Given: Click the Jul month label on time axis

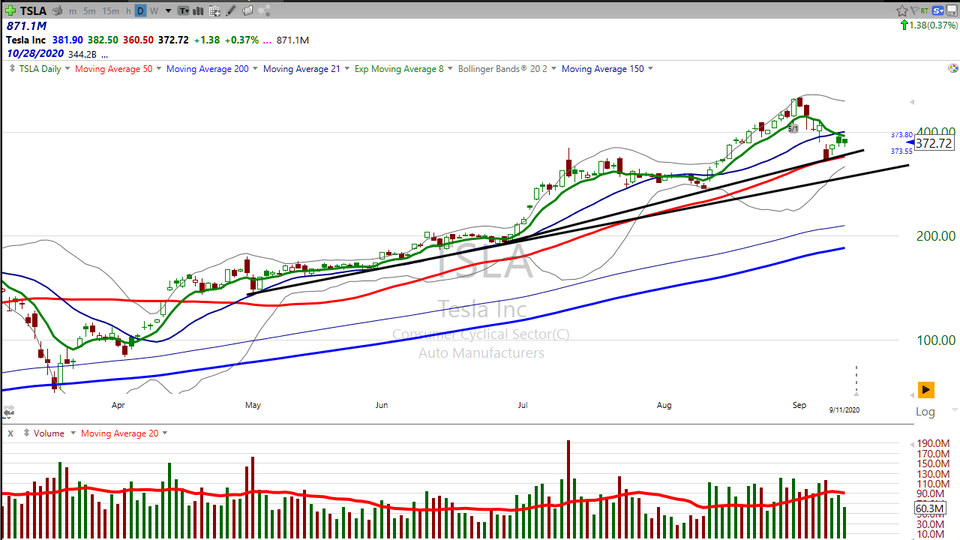Looking at the screenshot, I should pyautogui.click(x=522, y=405).
